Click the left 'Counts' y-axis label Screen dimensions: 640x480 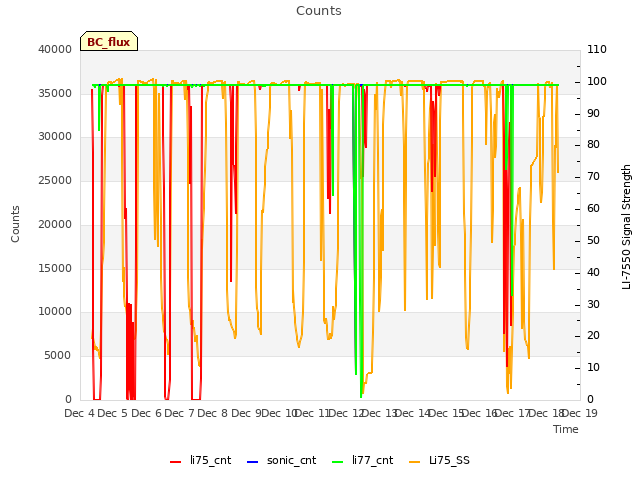click(15, 224)
